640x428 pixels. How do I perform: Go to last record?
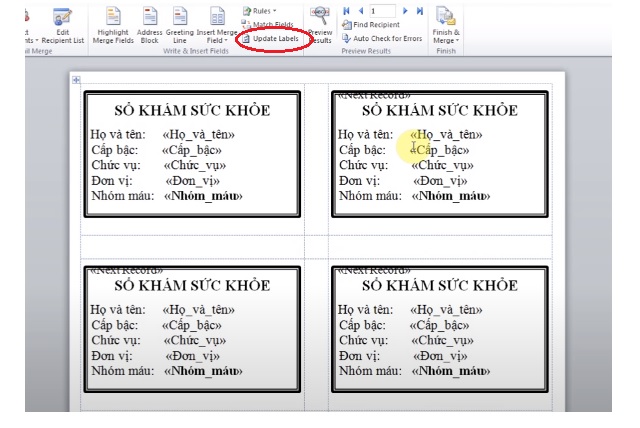tap(420, 11)
